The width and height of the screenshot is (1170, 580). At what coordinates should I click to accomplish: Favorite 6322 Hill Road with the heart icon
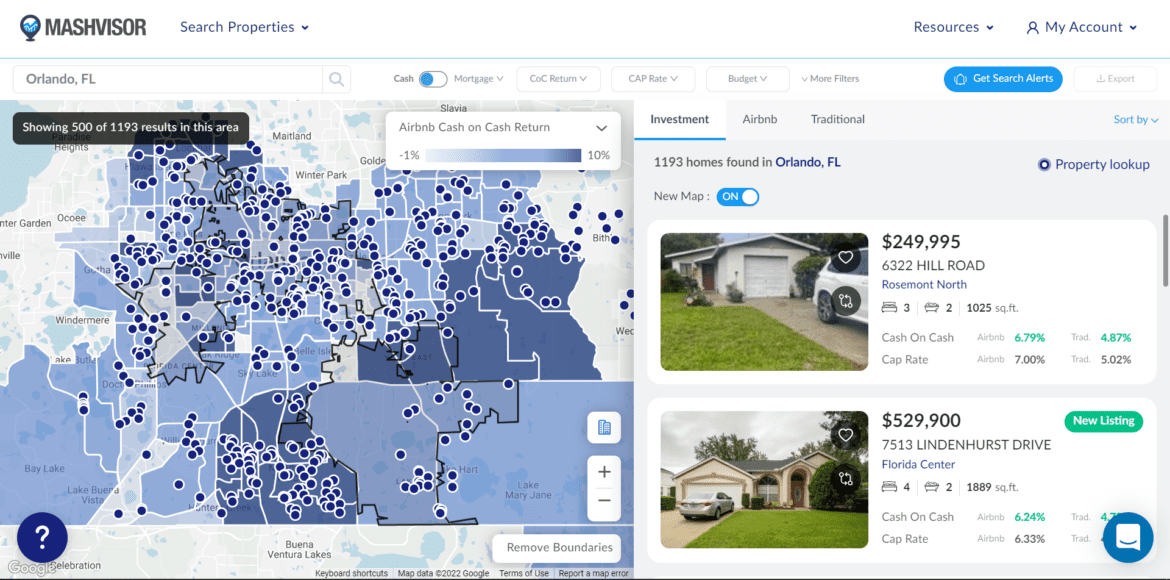coord(845,257)
